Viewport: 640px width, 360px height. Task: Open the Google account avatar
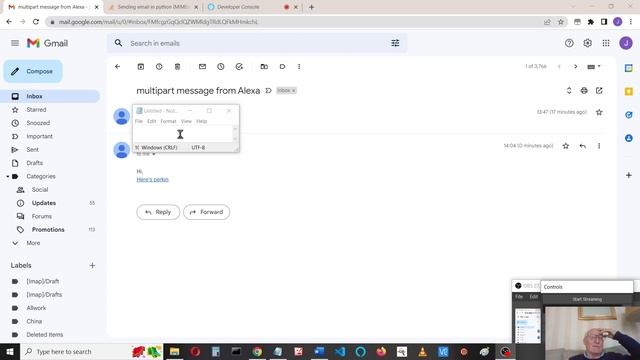pos(626,43)
